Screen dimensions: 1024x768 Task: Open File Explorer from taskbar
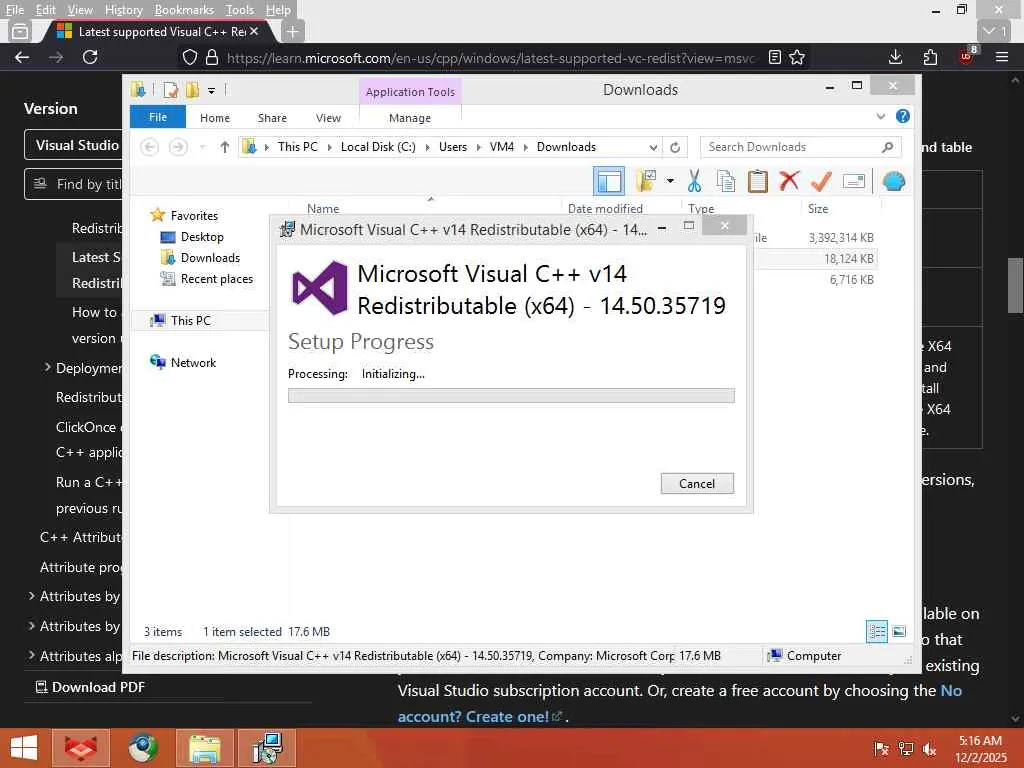(x=204, y=748)
